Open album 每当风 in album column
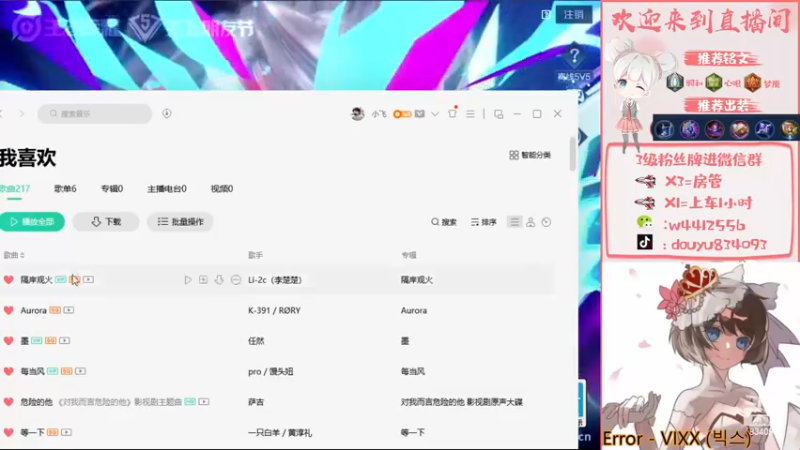 [413, 371]
